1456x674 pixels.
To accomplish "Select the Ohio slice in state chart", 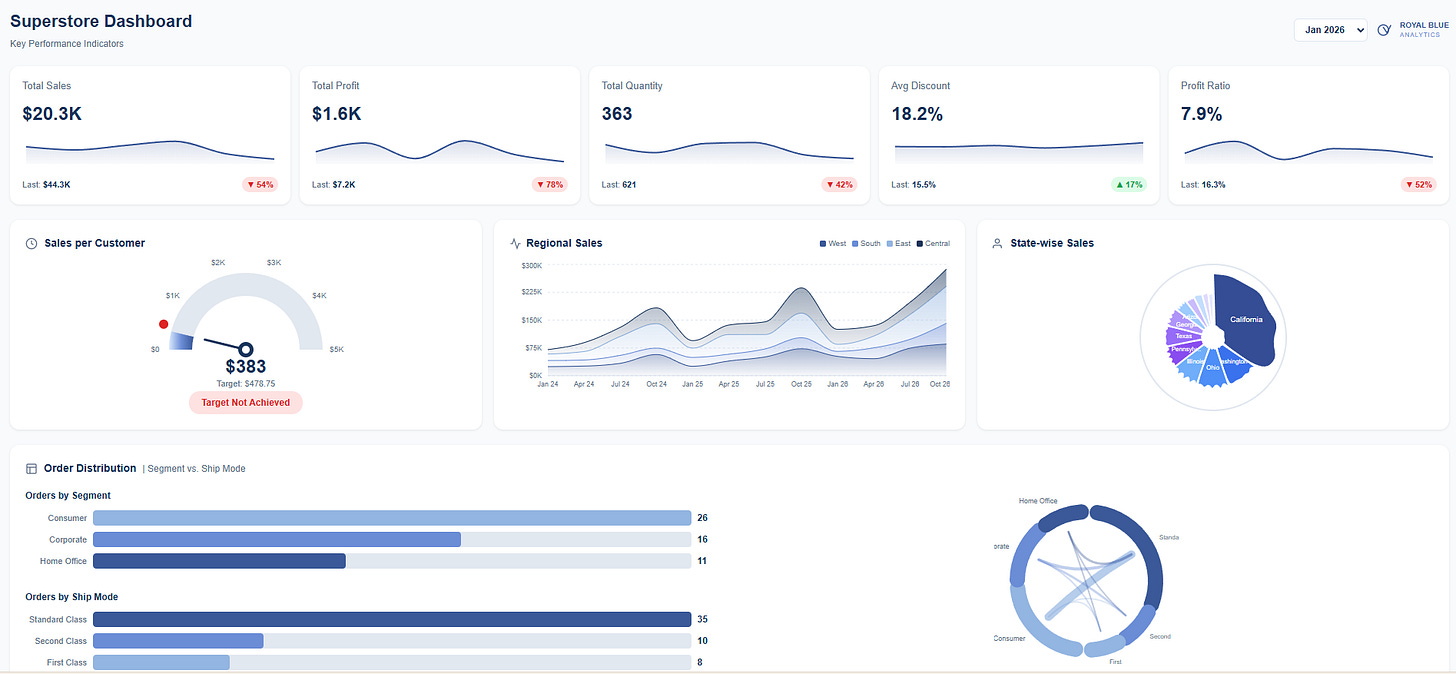I will [1211, 367].
